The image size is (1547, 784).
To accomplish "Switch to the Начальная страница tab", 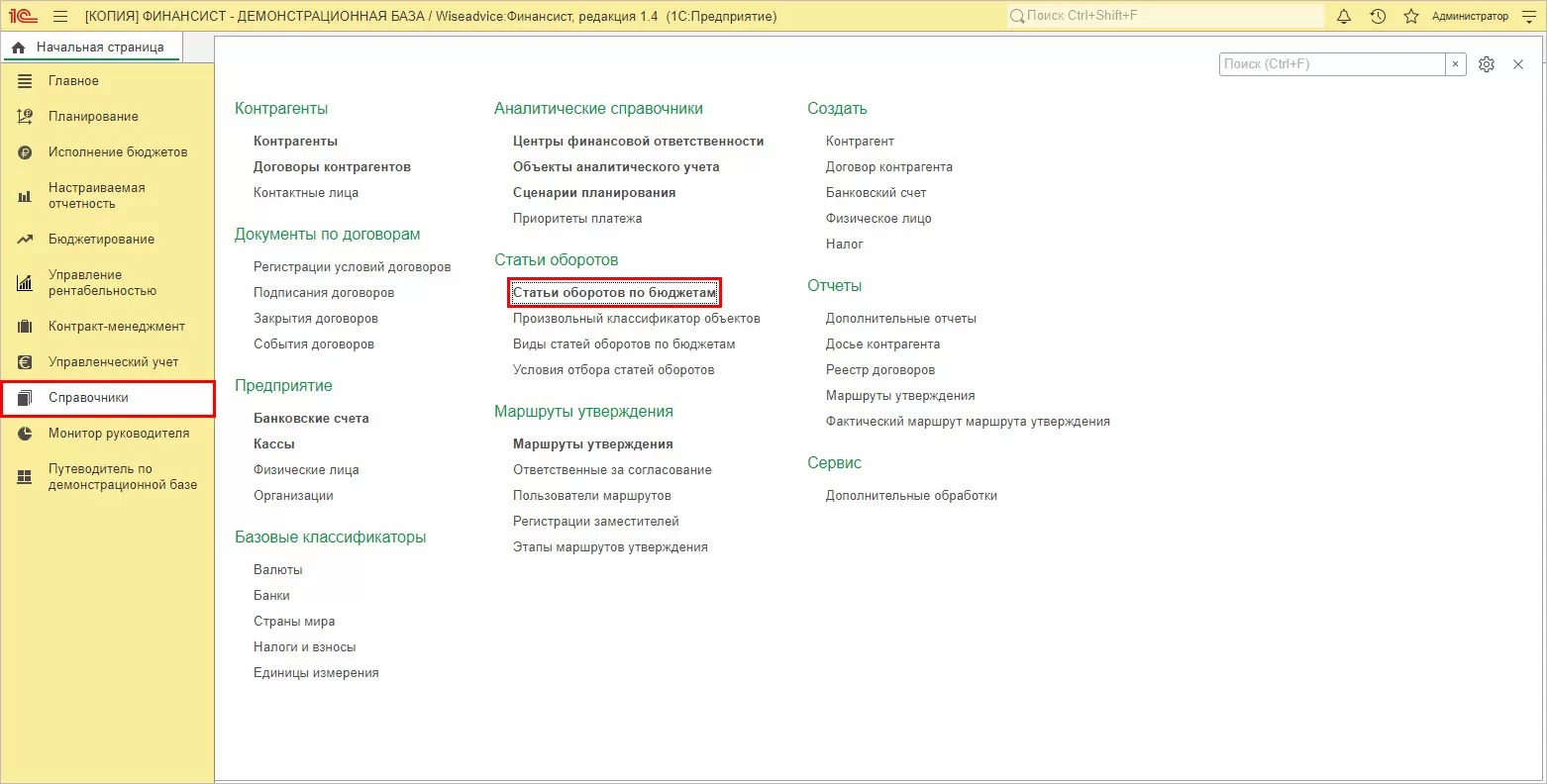I will (91, 48).
